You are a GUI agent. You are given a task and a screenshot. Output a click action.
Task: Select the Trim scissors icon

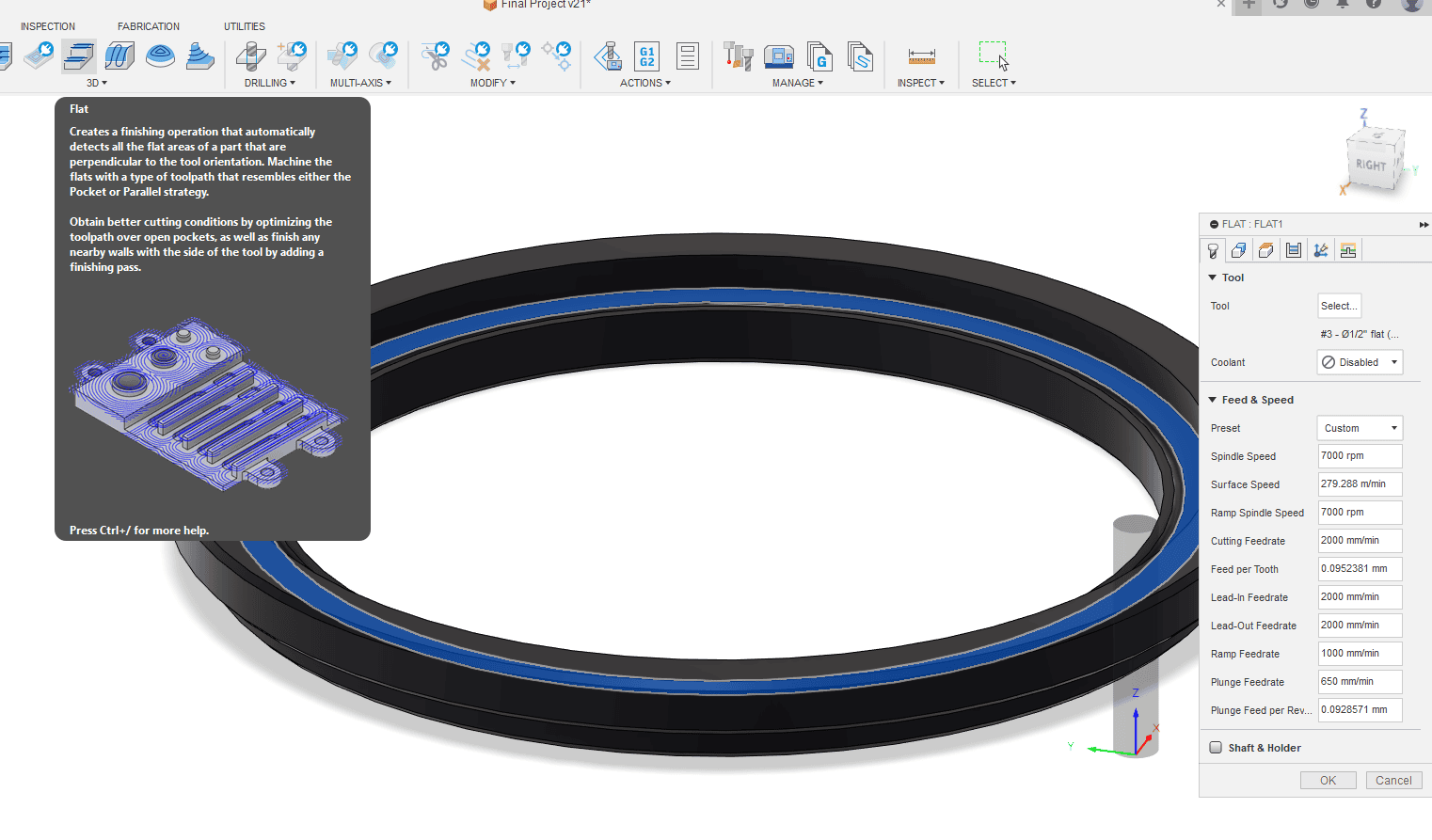click(435, 56)
